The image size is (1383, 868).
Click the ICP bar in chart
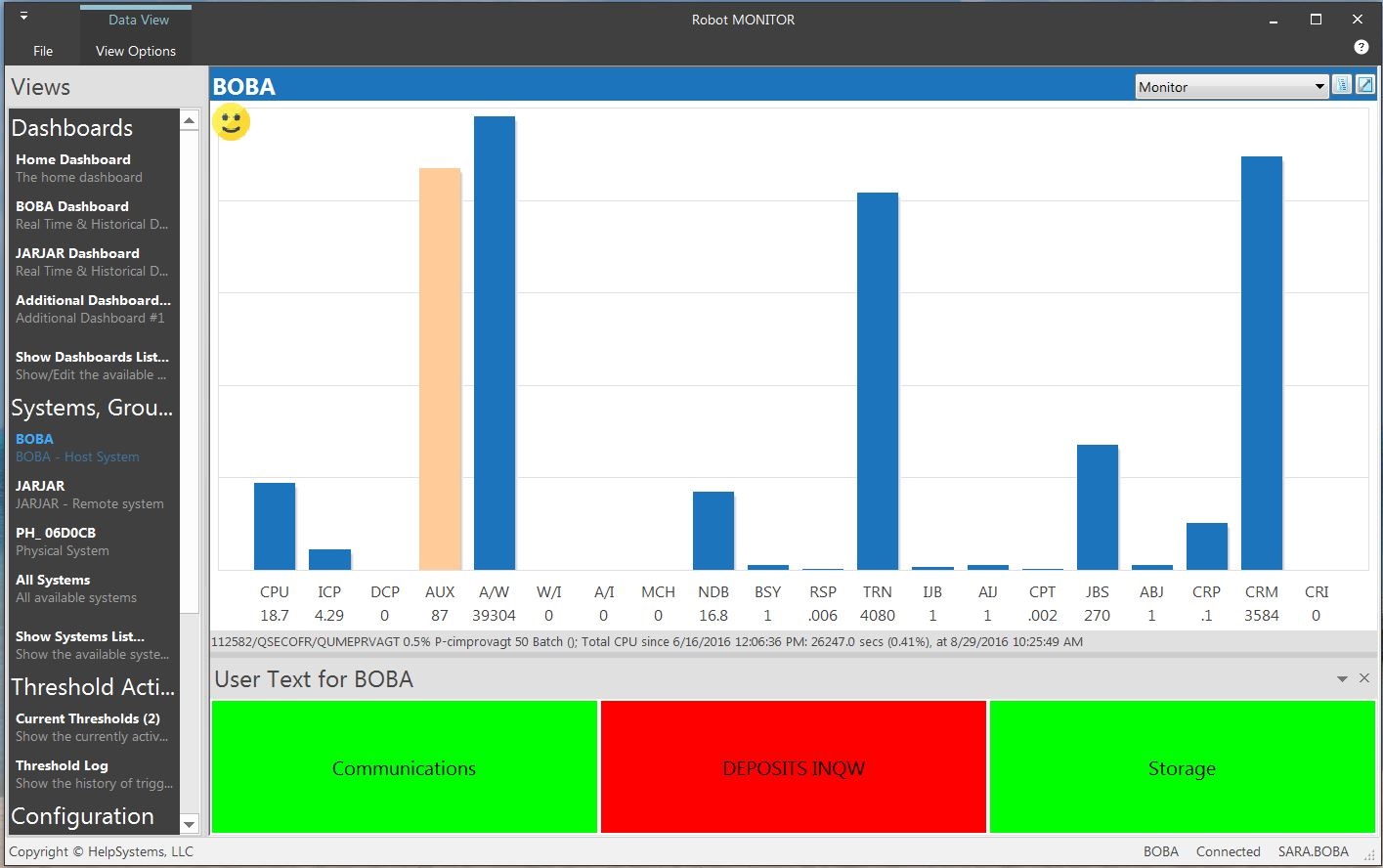coord(329,560)
